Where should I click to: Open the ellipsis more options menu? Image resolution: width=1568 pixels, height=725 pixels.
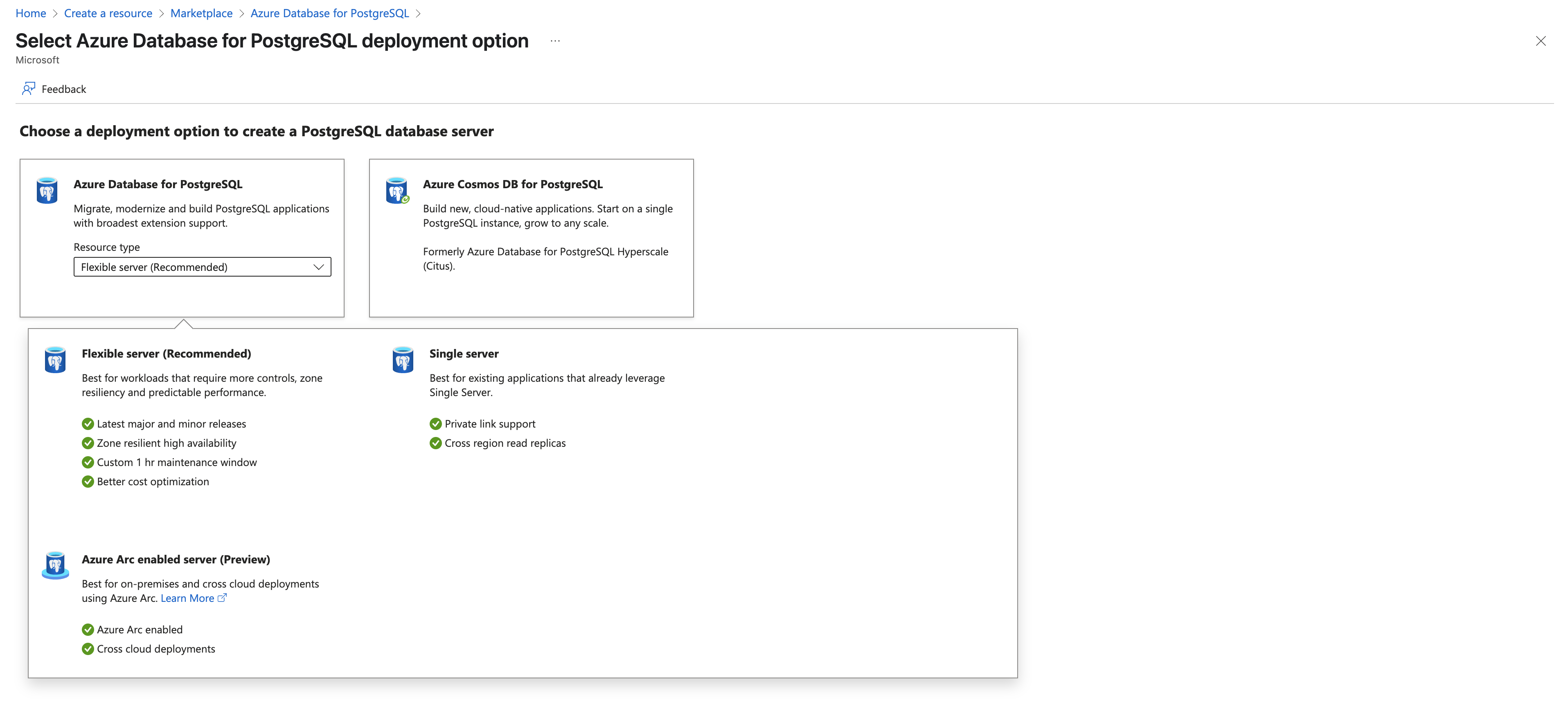[x=554, y=41]
